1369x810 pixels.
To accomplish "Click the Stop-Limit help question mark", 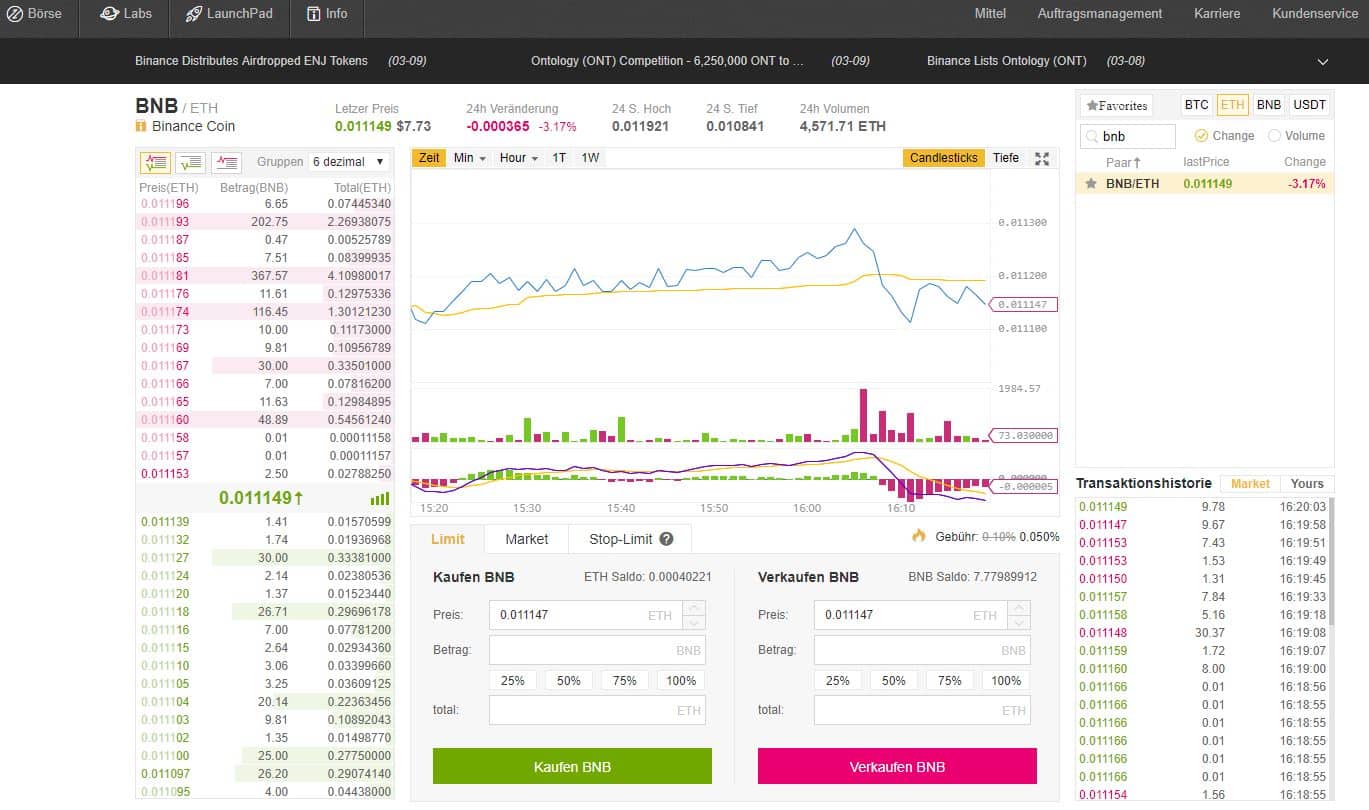I will [667, 539].
